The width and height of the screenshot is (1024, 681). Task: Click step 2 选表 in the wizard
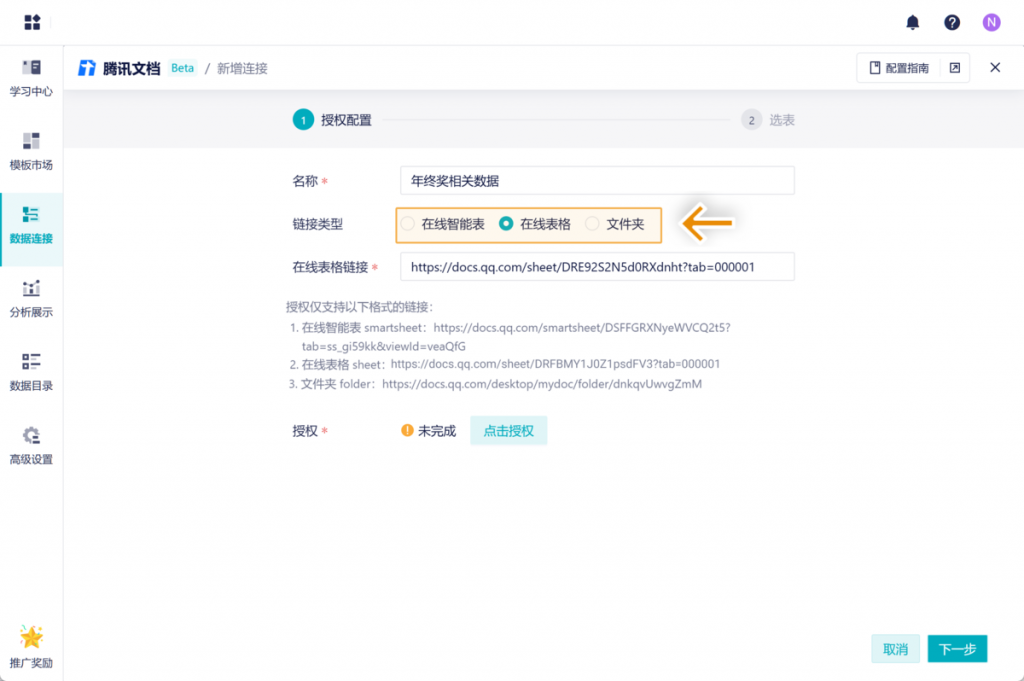click(768, 120)
